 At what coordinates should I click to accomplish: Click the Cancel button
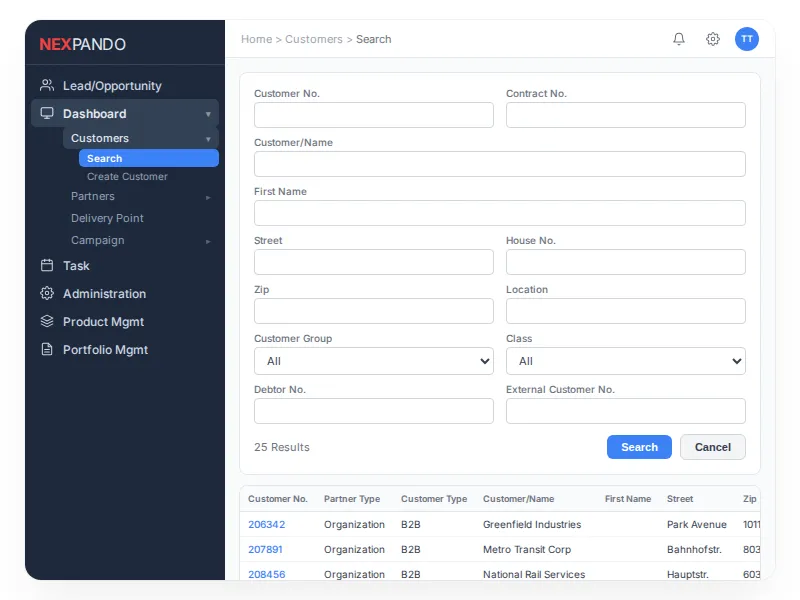[712, 447]
